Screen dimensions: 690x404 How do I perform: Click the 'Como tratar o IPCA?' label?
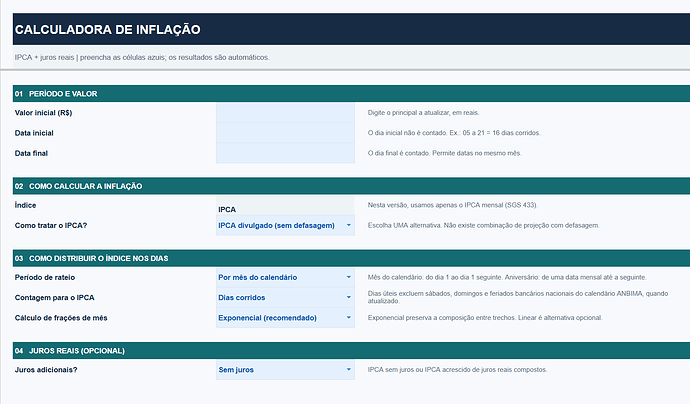coord(51,225)
